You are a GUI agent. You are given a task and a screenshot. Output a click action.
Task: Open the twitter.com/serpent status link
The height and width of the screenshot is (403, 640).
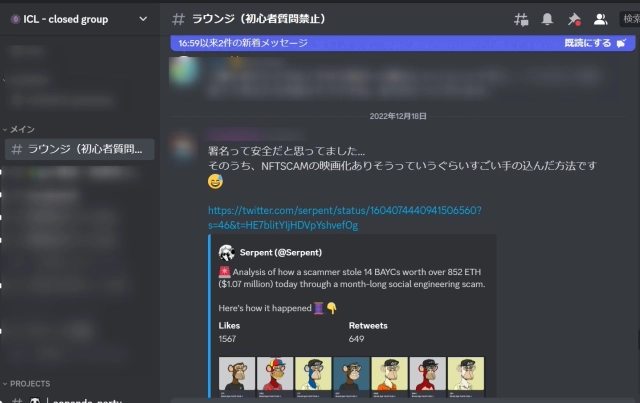(x=344, y=218)
